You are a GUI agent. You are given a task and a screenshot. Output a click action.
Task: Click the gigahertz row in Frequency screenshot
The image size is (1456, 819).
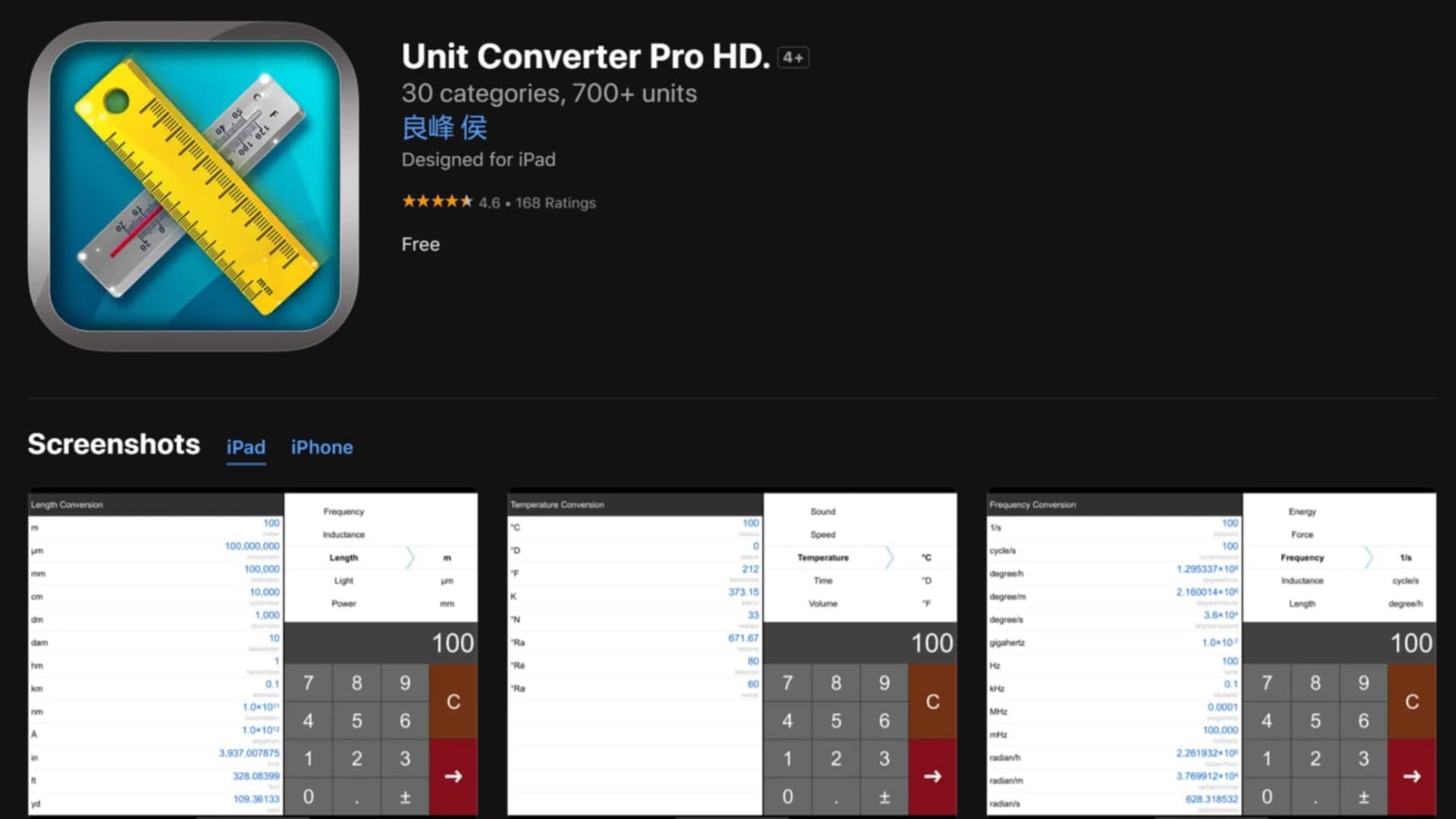click(x=1114, y=643)
